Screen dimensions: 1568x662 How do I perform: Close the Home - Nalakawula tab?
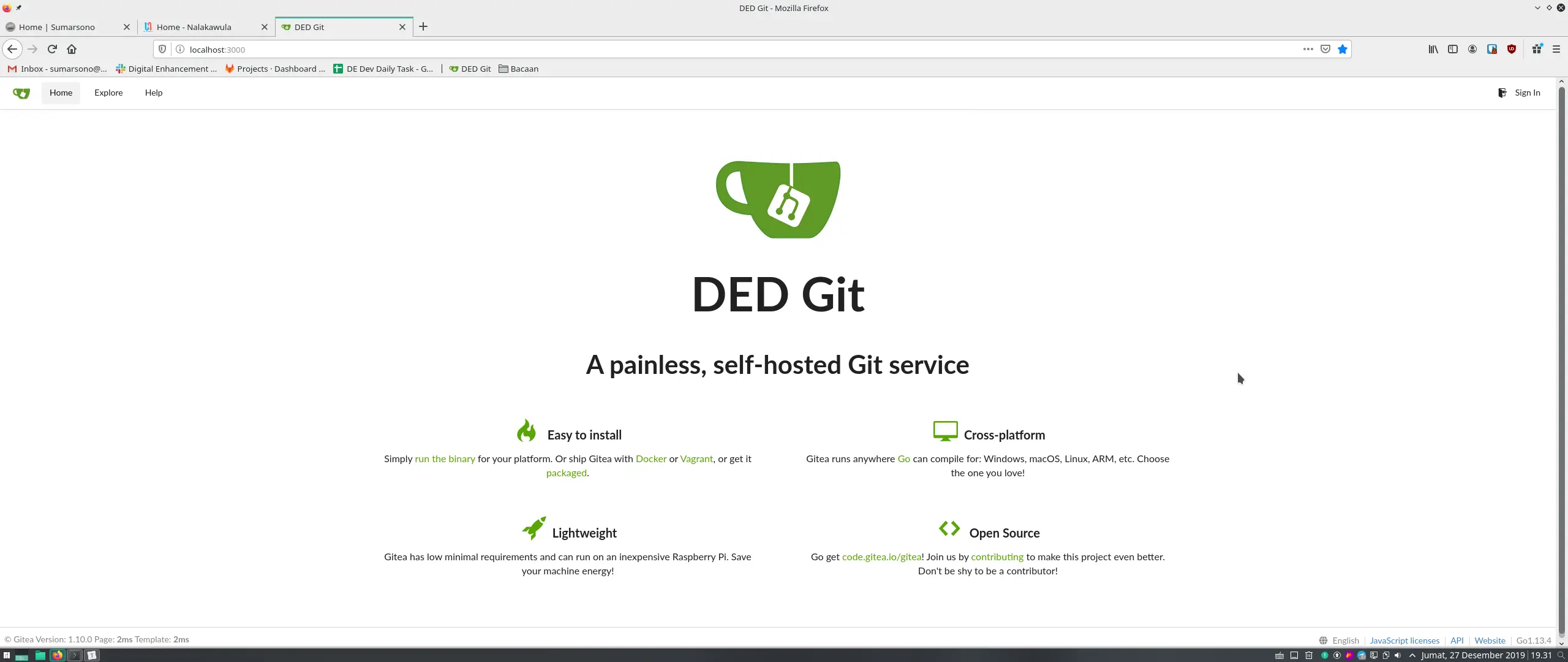265,27
